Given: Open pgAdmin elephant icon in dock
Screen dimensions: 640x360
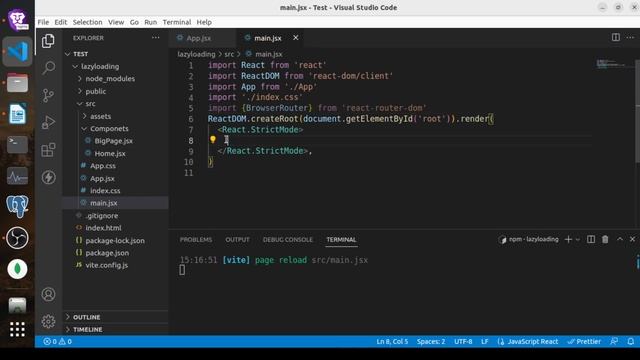Looking at the screenshot, I should (17, 206).
